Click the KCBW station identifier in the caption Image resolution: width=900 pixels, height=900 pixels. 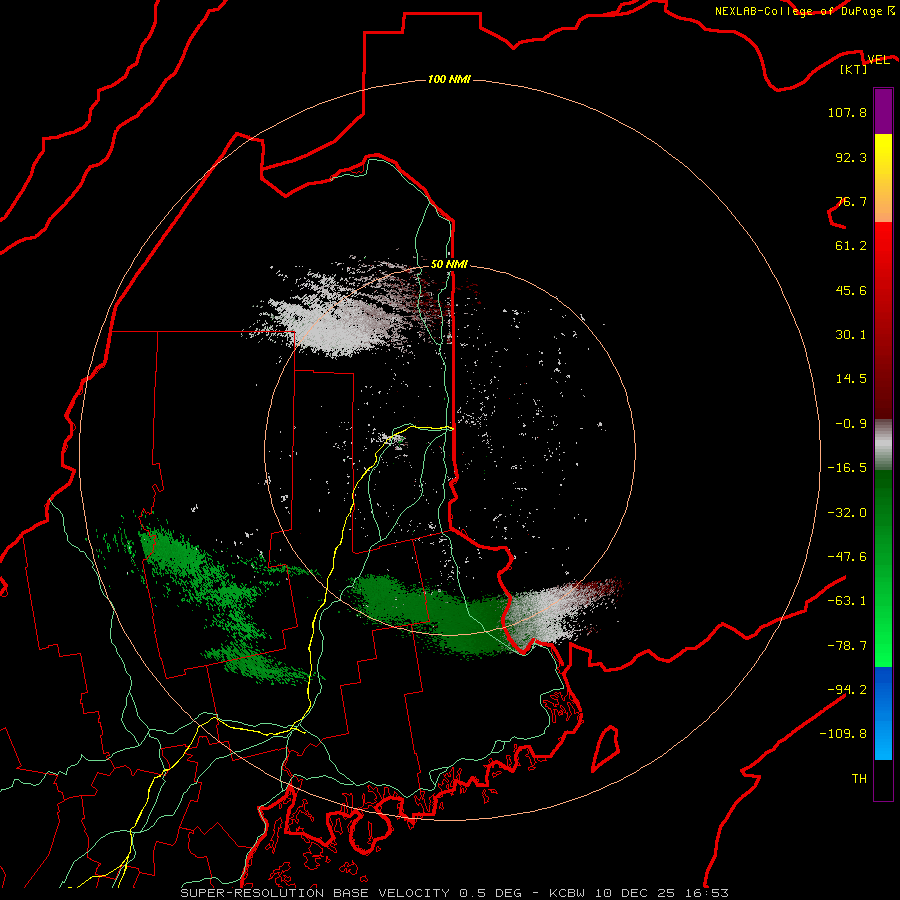click(x=568, y=893)
